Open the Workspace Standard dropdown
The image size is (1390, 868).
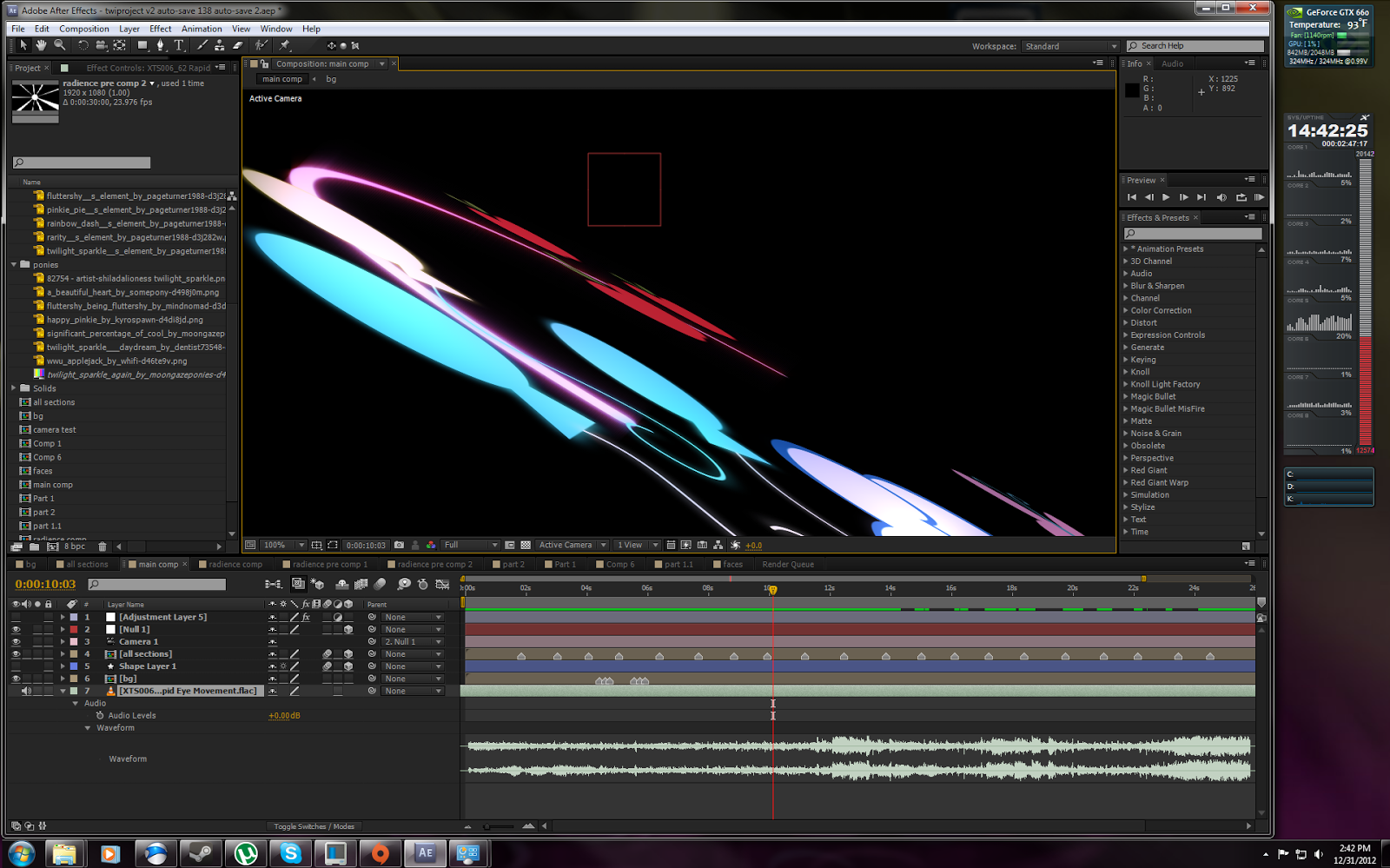(1069, 46)
